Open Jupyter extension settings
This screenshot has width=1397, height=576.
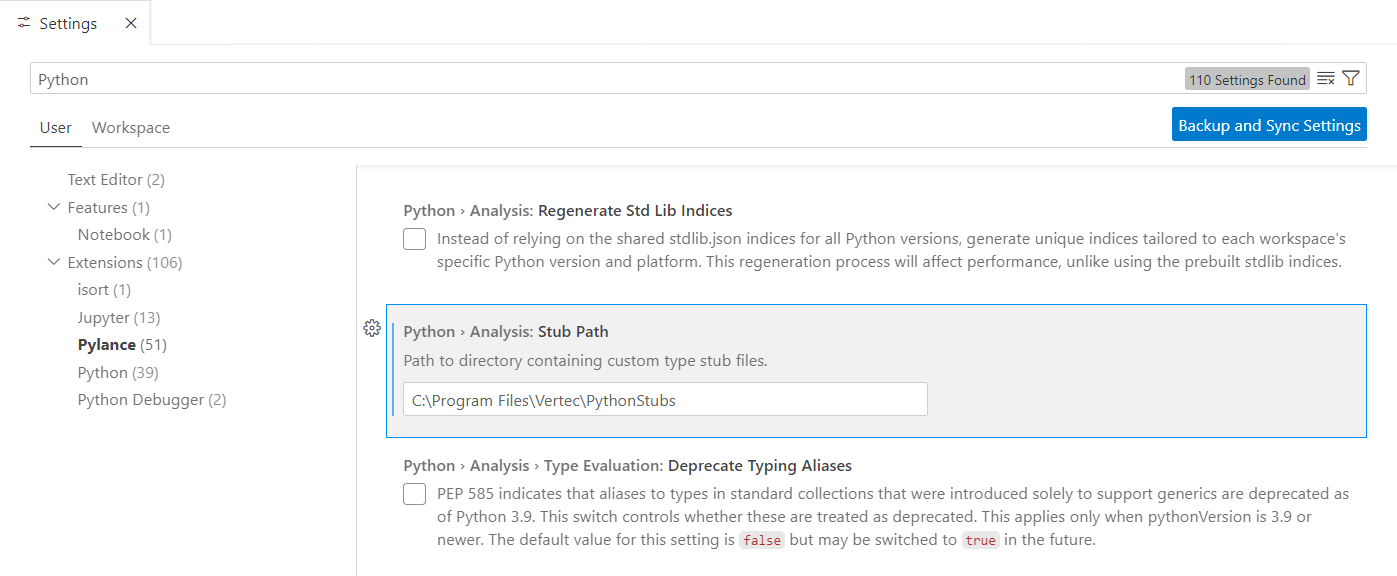[x=118, y=318]
